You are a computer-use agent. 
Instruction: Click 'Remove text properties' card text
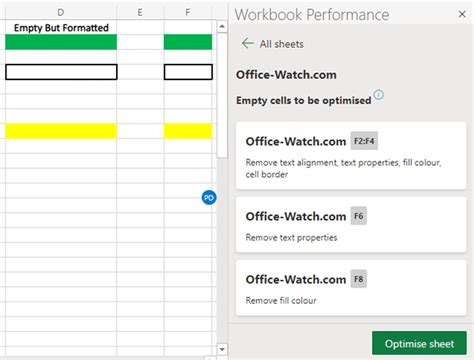[x=291, y=237]
